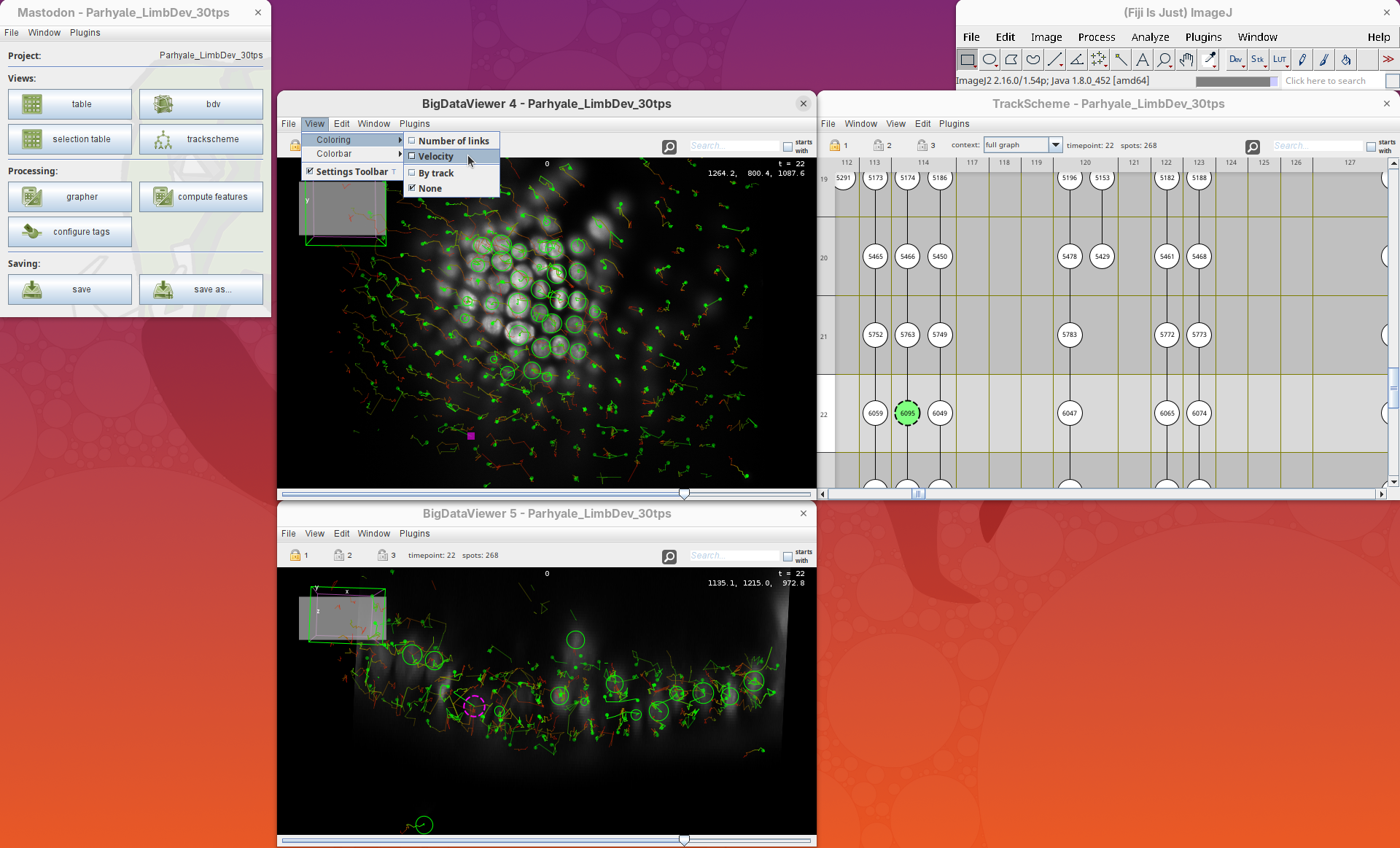Click the BigDataViewer 4 timepoint slider
The height and width of the screenshot is (848, 1400).
[684, 494]
